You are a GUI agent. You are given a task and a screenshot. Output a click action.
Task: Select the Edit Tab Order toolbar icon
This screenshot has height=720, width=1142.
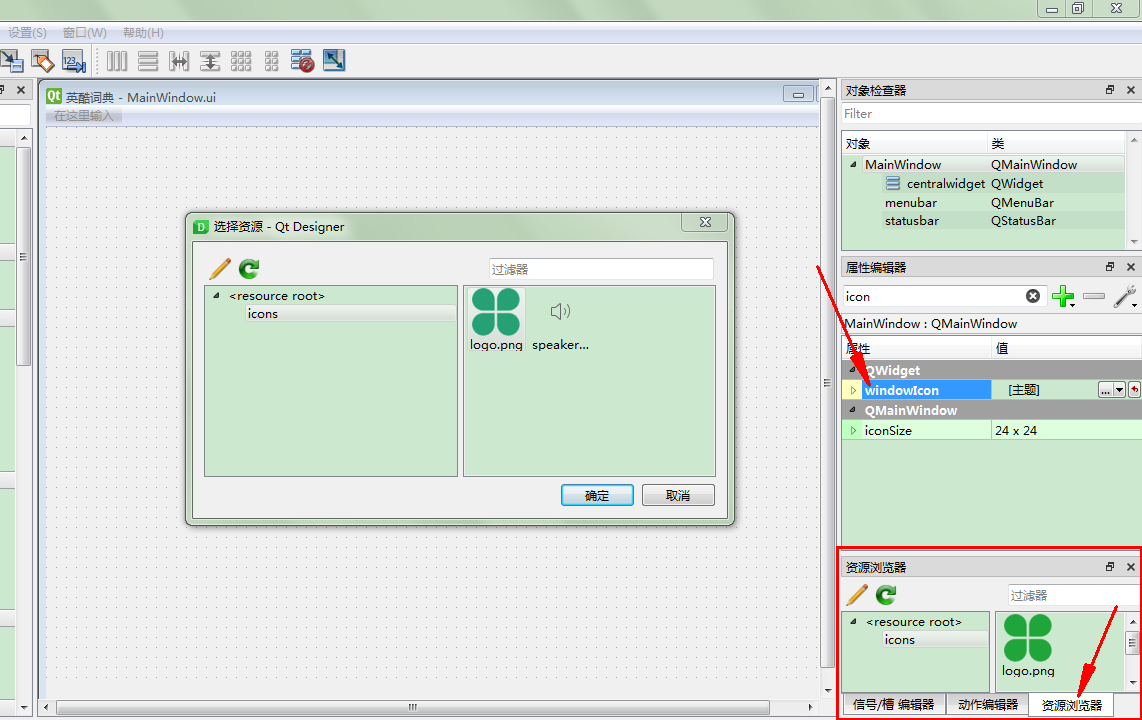[x=74, y=61]
